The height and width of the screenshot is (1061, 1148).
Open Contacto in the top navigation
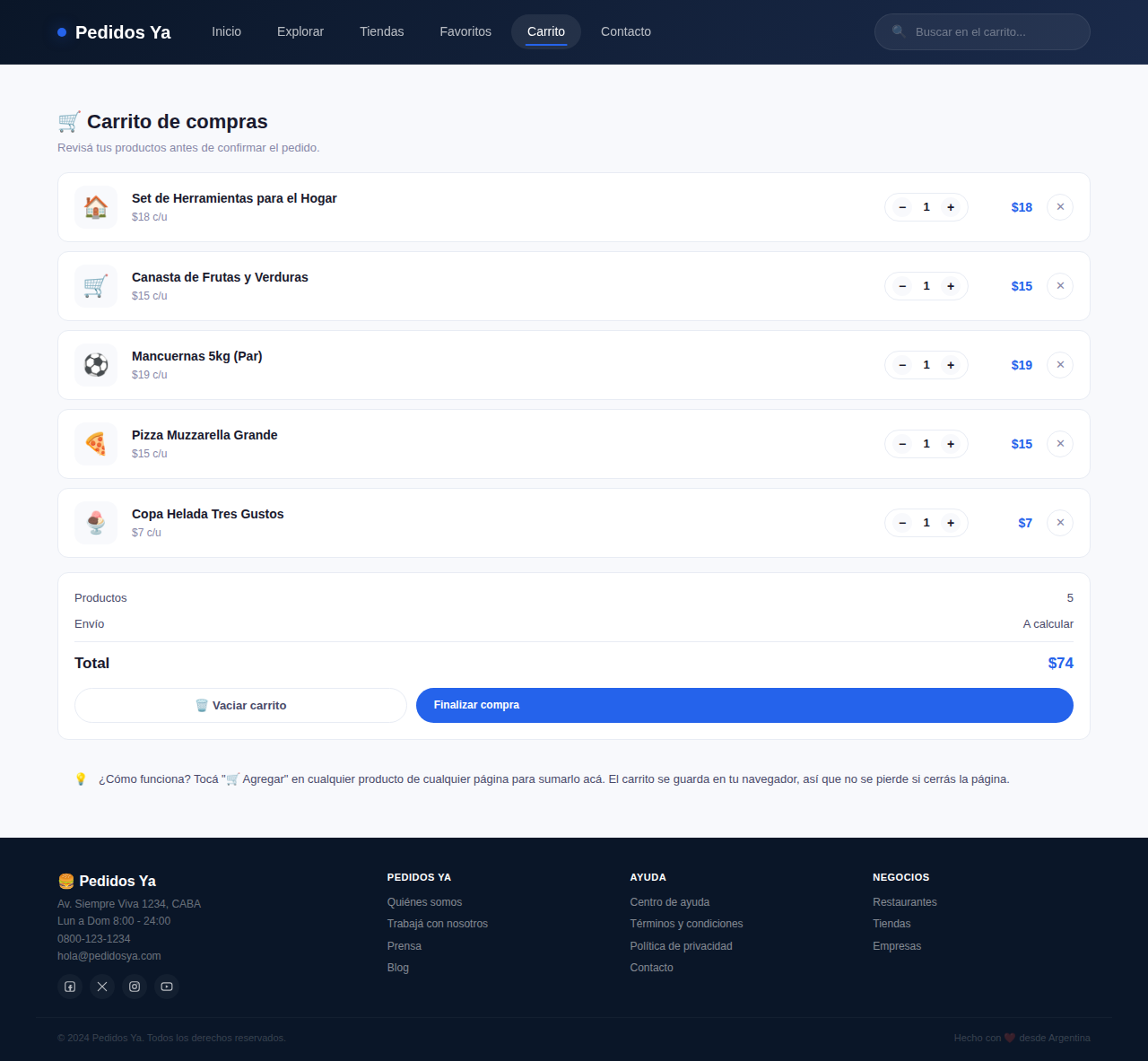626,31
